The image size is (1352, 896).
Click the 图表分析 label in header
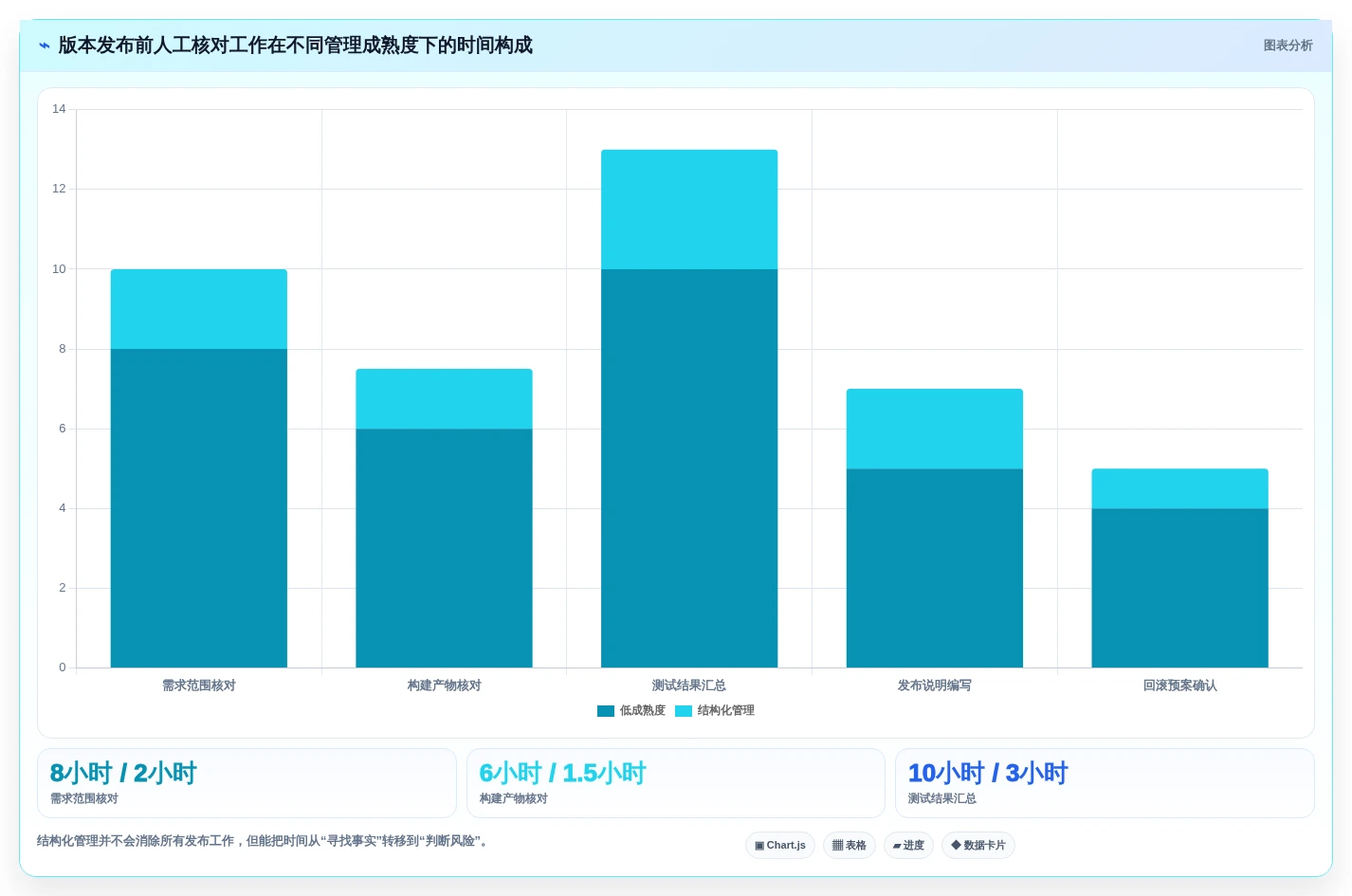point(1288,46)
